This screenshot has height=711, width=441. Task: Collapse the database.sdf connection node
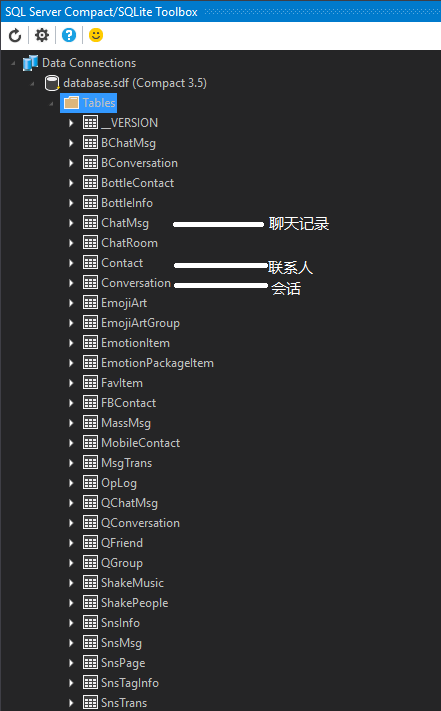[x=32, y=84]
